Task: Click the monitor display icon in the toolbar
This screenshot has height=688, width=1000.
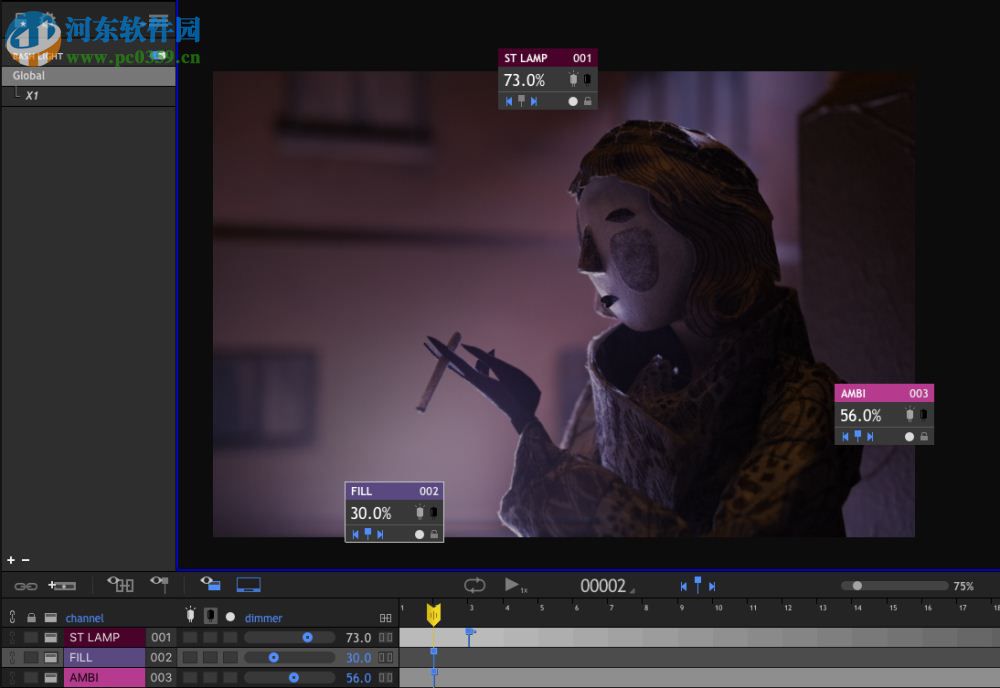Action: (x=248, y=584)
